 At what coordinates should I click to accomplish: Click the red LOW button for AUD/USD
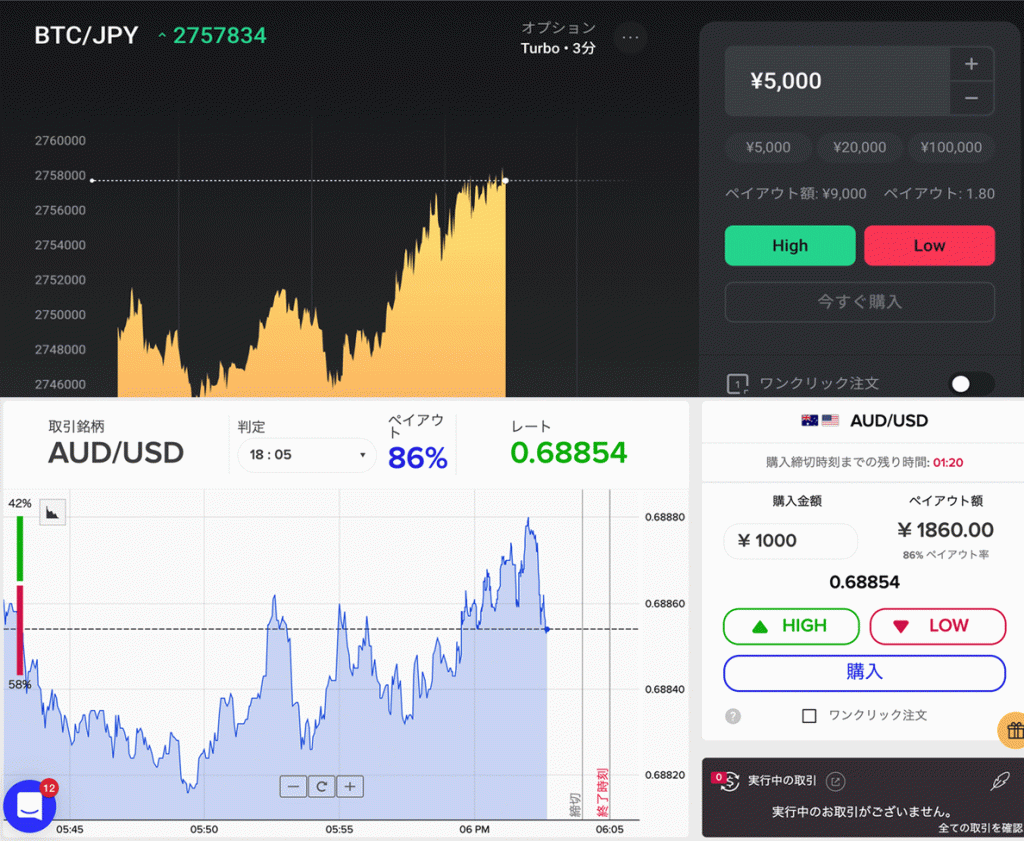[x=937, y=626]
